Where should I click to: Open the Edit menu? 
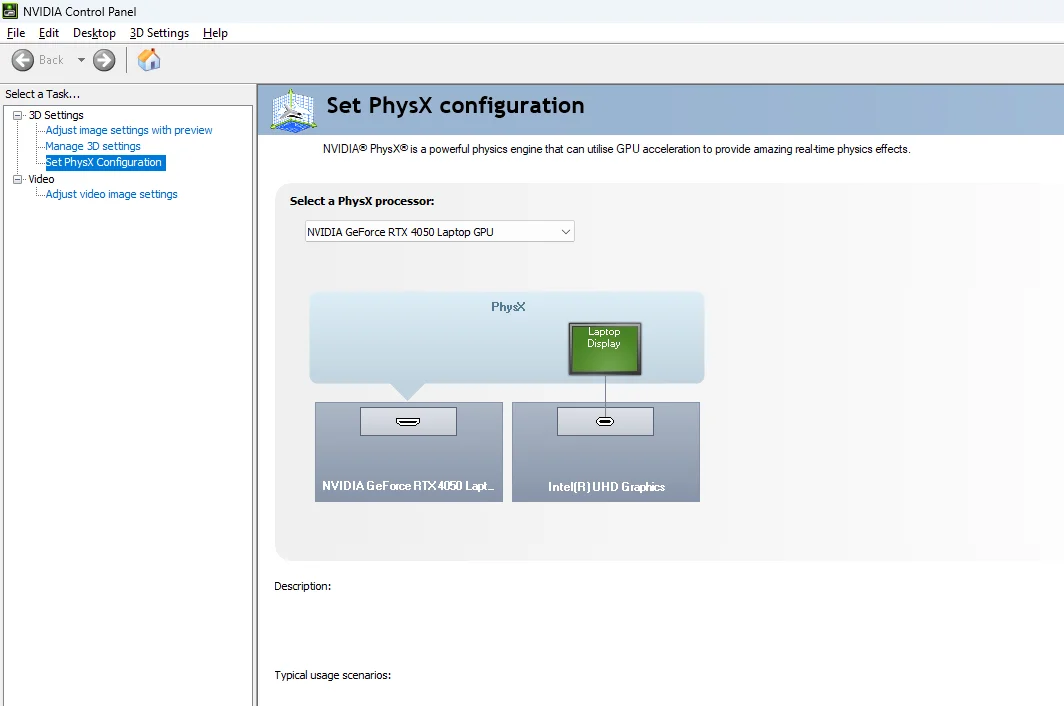tap(49, 33)
